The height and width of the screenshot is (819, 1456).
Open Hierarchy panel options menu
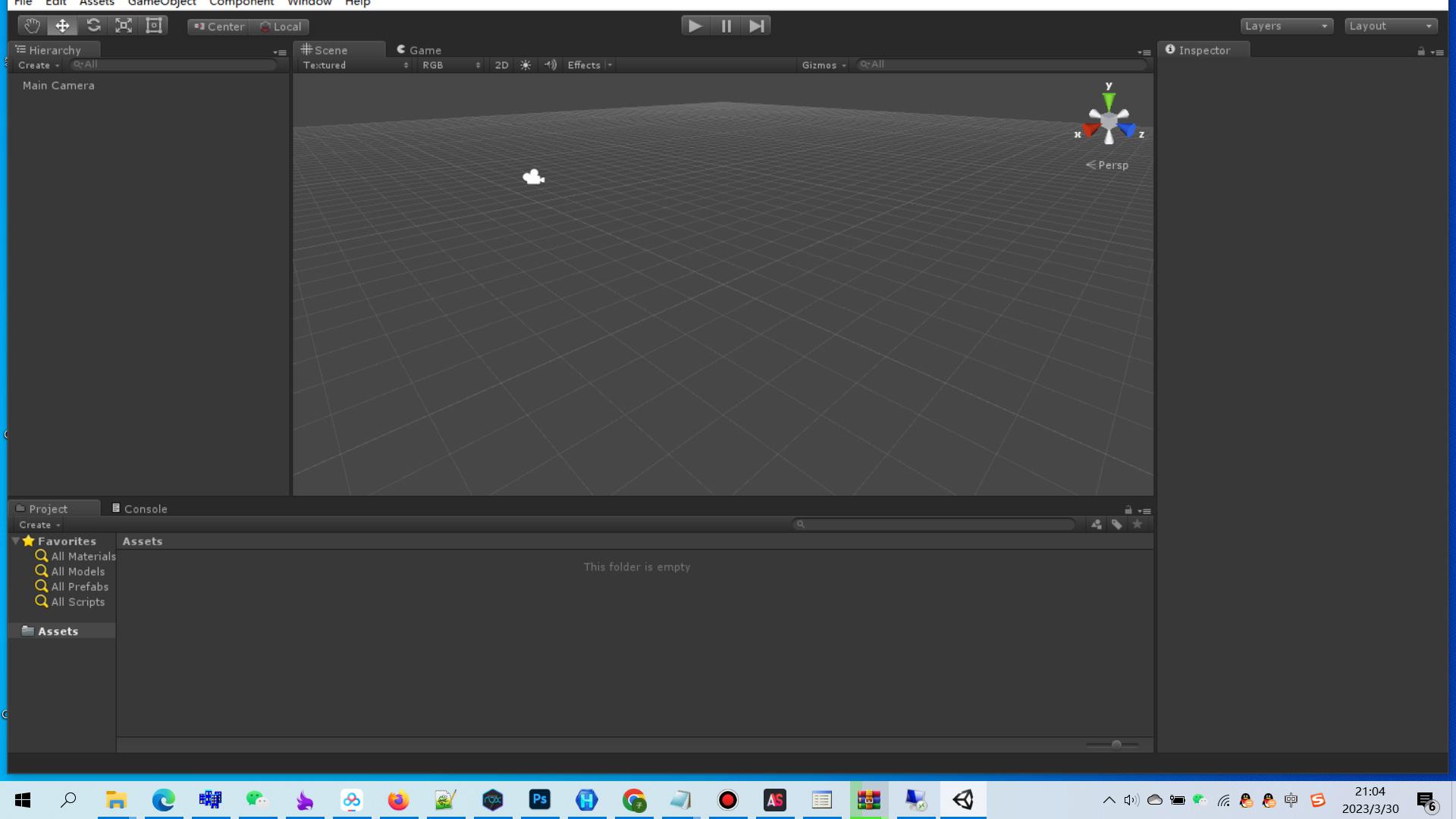[x=280, y=52]
